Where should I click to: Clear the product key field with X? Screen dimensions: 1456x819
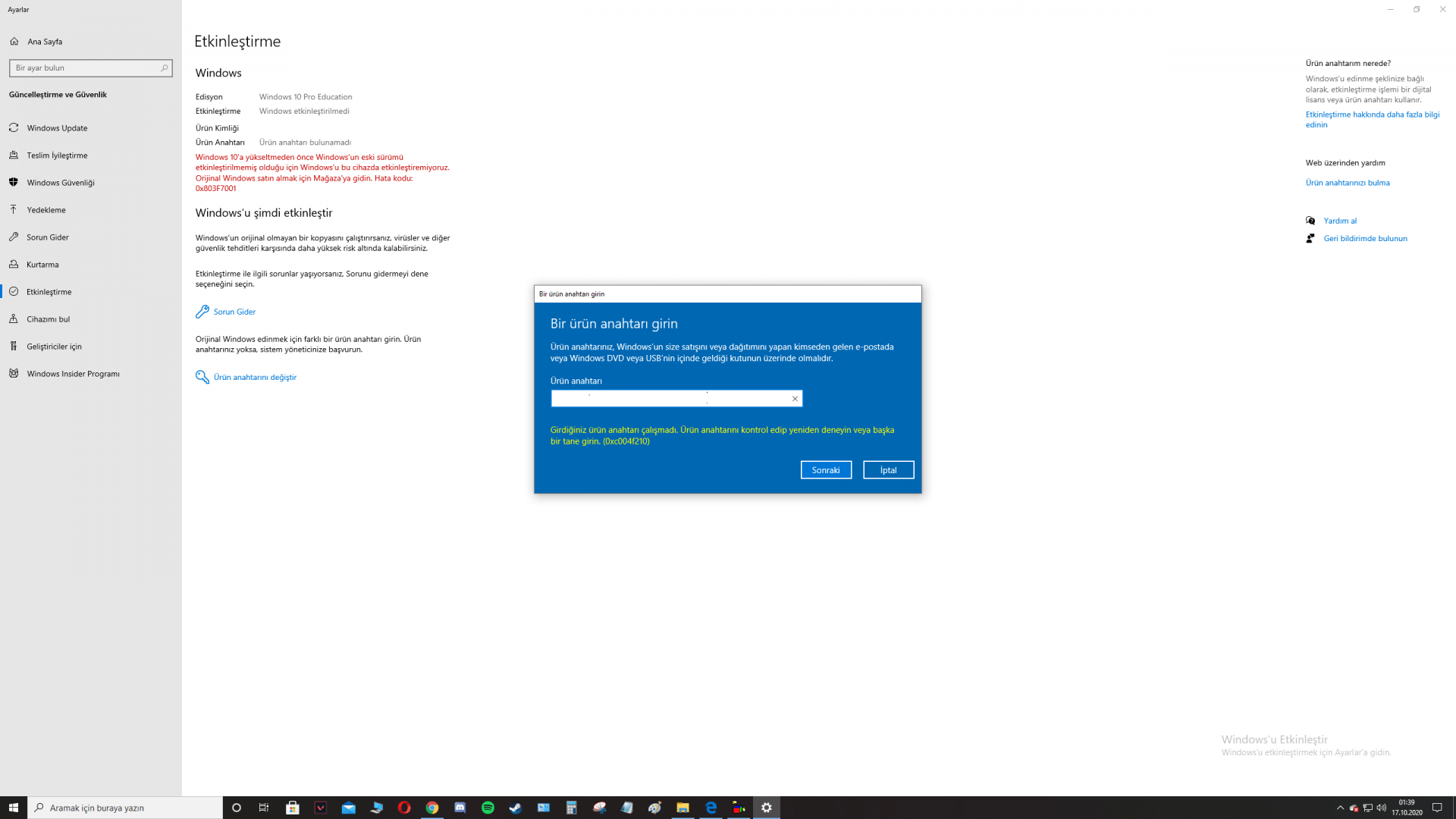tap(795, 399)
